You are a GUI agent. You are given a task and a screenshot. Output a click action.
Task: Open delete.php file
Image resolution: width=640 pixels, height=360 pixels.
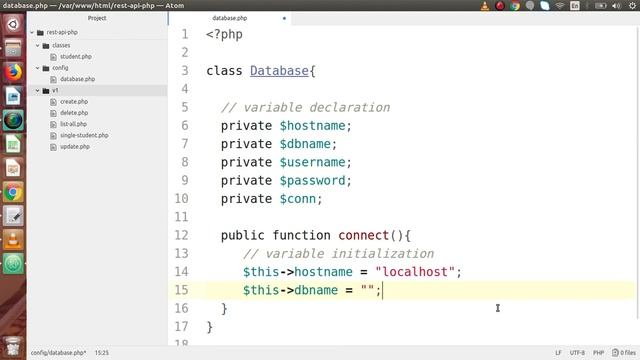pos(74,113)
